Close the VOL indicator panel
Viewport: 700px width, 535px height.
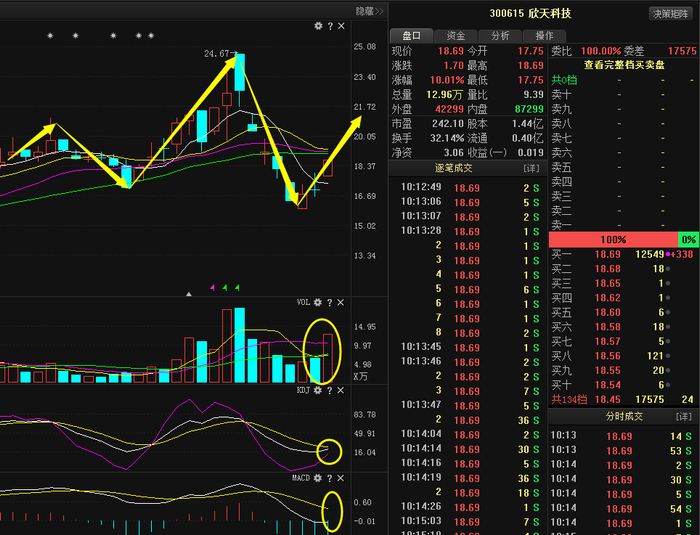tap(341, 302)
